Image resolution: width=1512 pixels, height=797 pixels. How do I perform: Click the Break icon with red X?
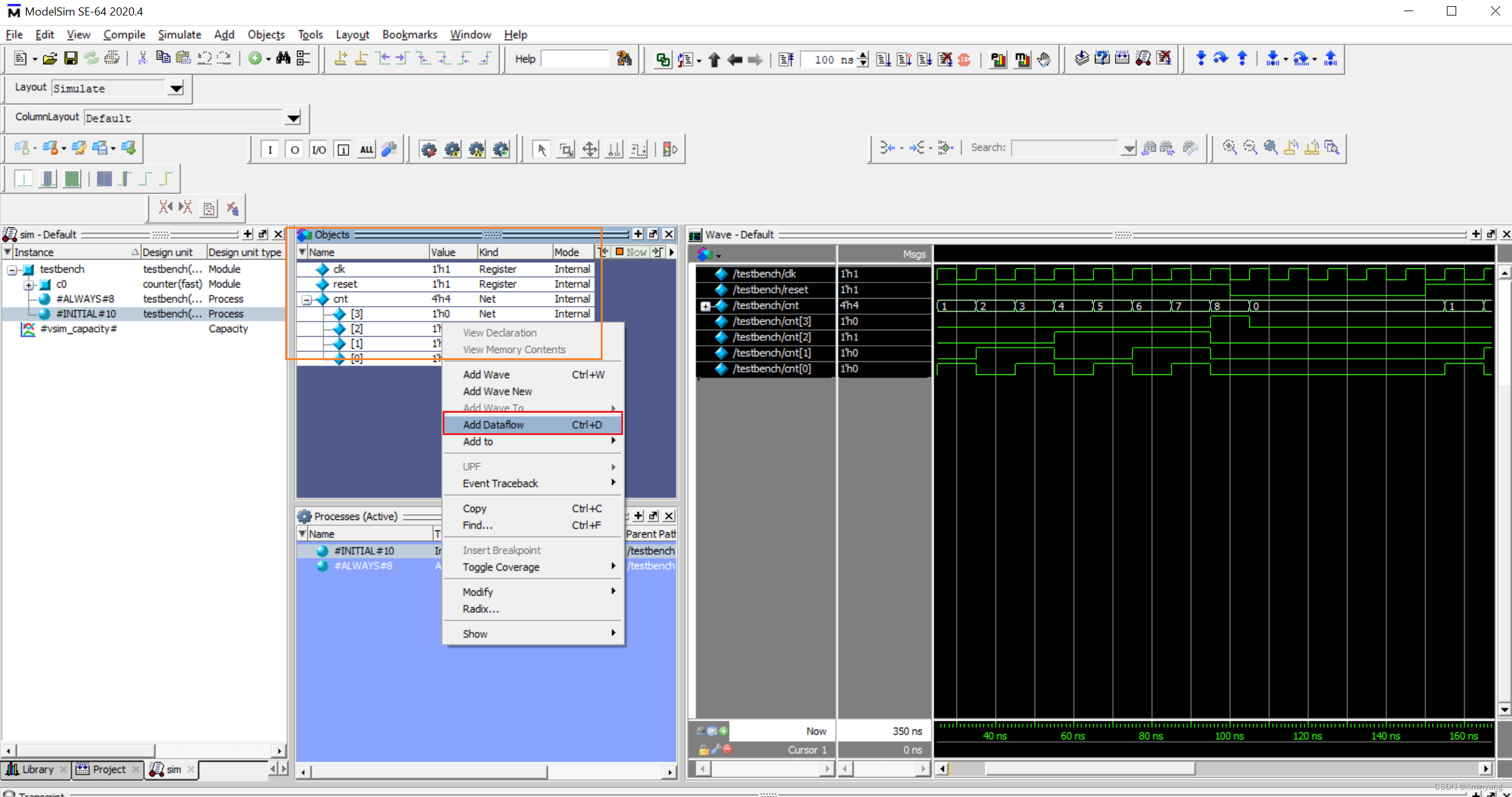945,59
